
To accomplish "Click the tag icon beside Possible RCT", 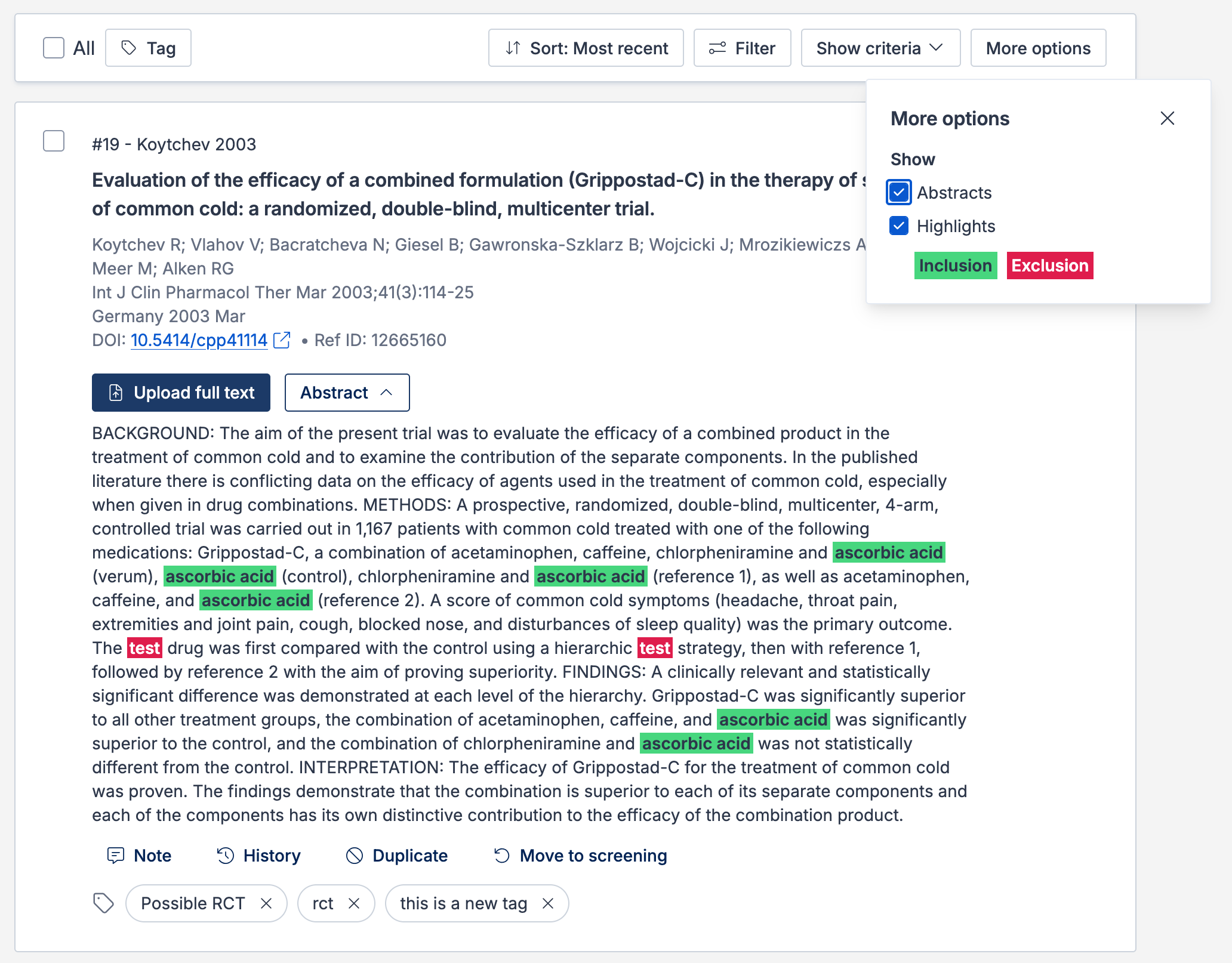I will point(103,903).
